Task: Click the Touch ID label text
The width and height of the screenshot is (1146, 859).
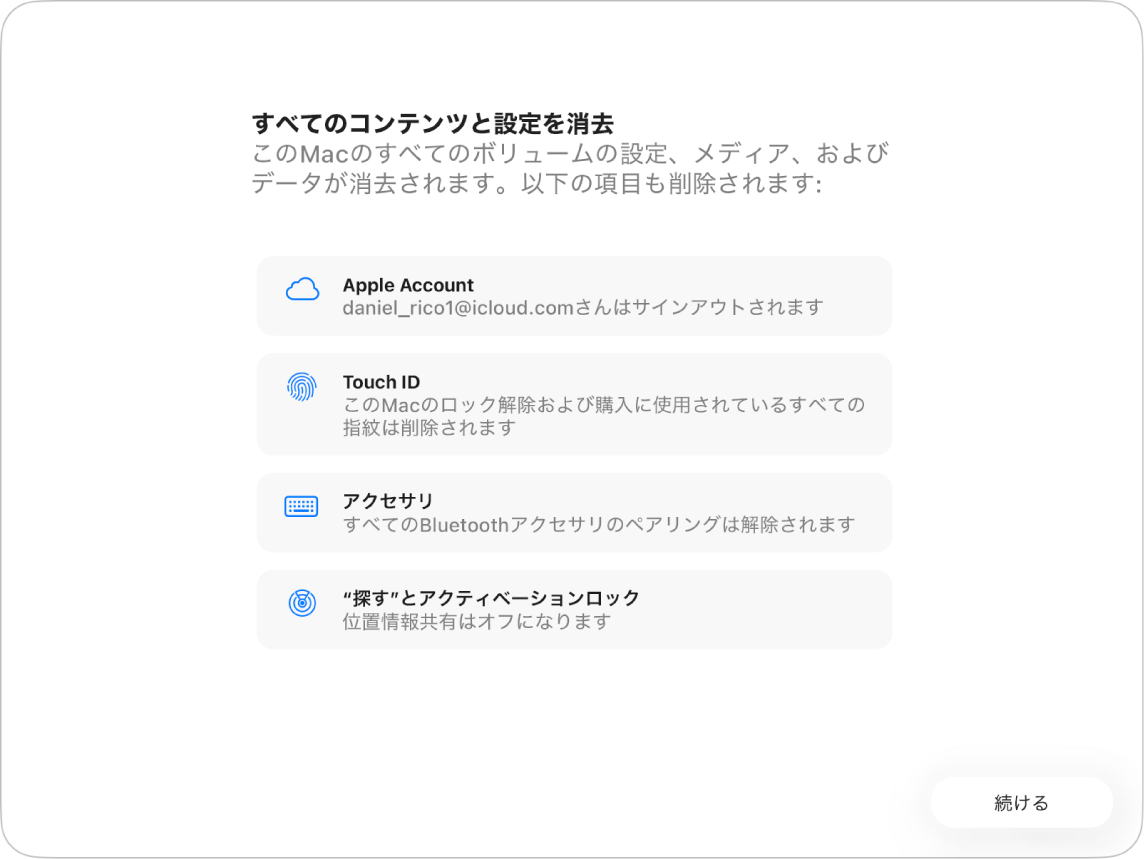Action: [381, 381]
